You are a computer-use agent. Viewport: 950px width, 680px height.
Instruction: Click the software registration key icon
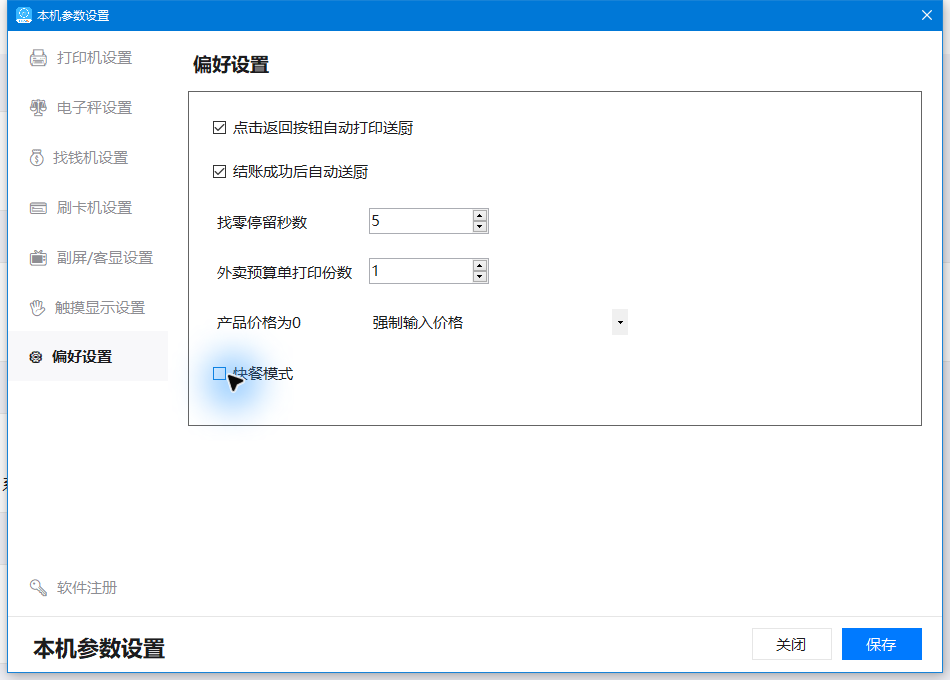[x=38, y=587]
